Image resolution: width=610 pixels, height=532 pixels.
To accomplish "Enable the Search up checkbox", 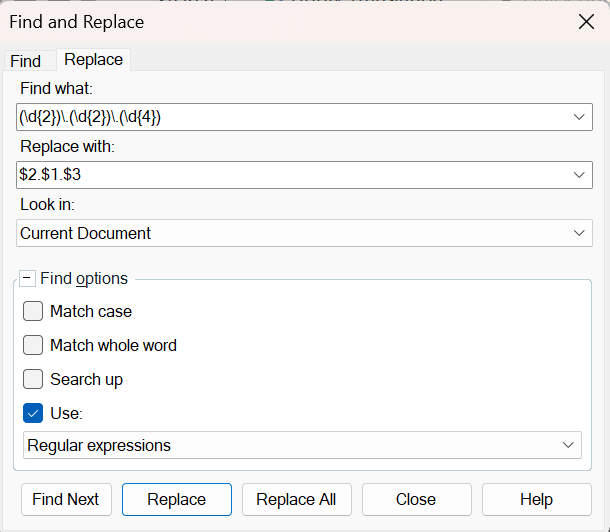I will [34, 379].
